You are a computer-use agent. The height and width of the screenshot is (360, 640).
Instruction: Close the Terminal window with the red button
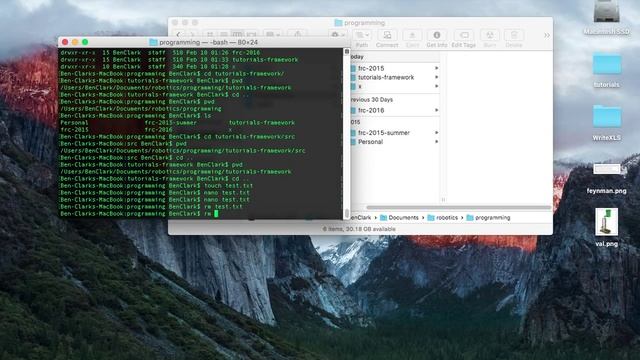[x=65, y=42]
